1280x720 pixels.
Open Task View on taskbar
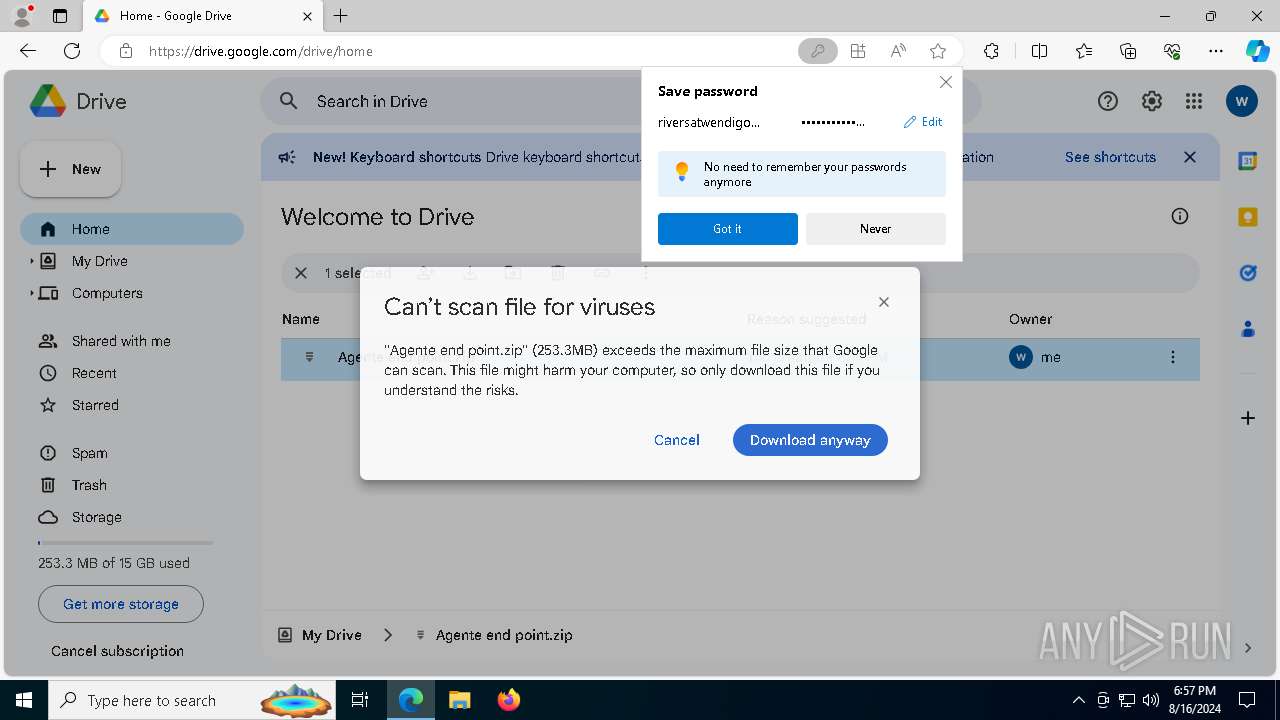pos(361,700)
